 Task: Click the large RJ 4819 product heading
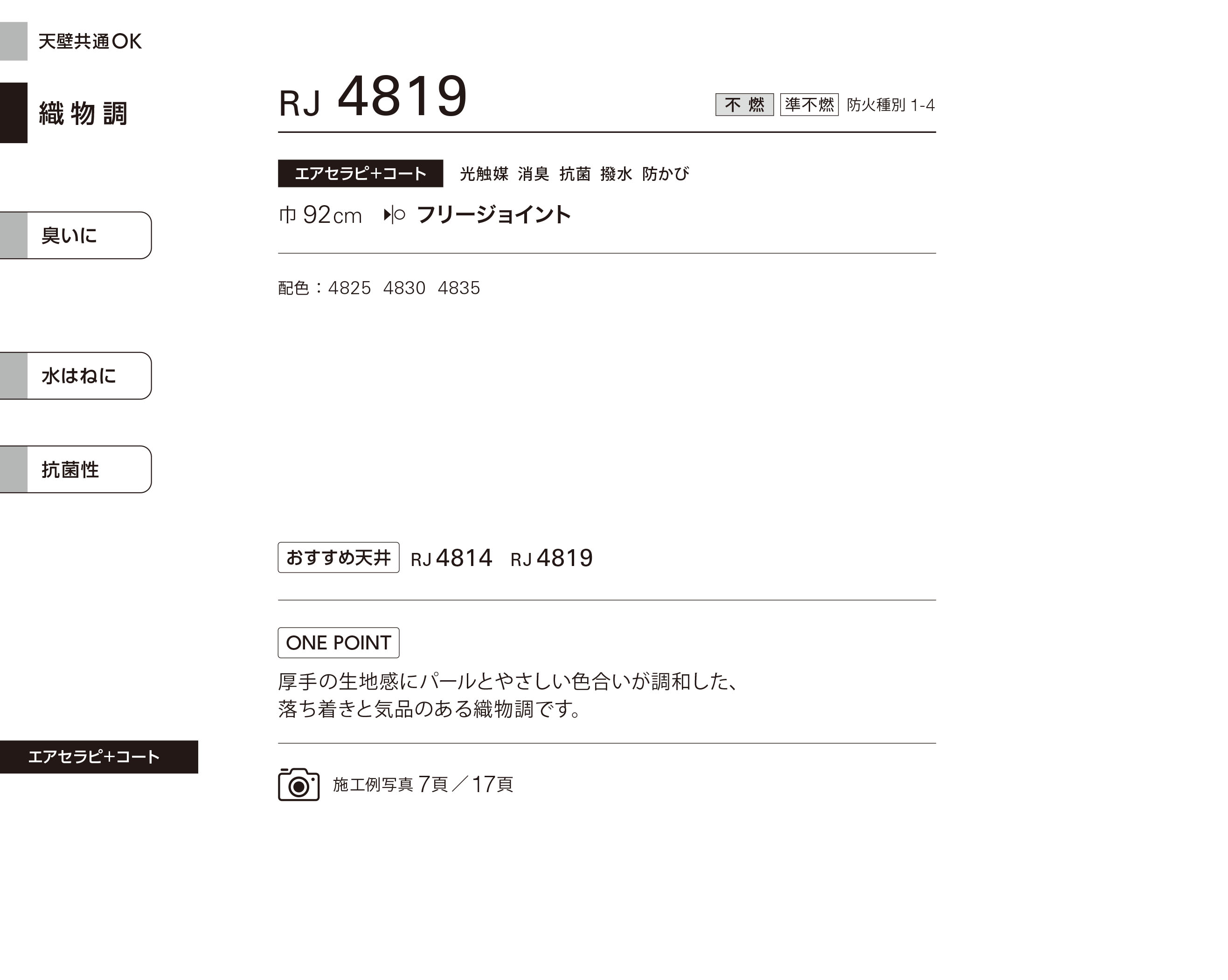coord(373,97)
